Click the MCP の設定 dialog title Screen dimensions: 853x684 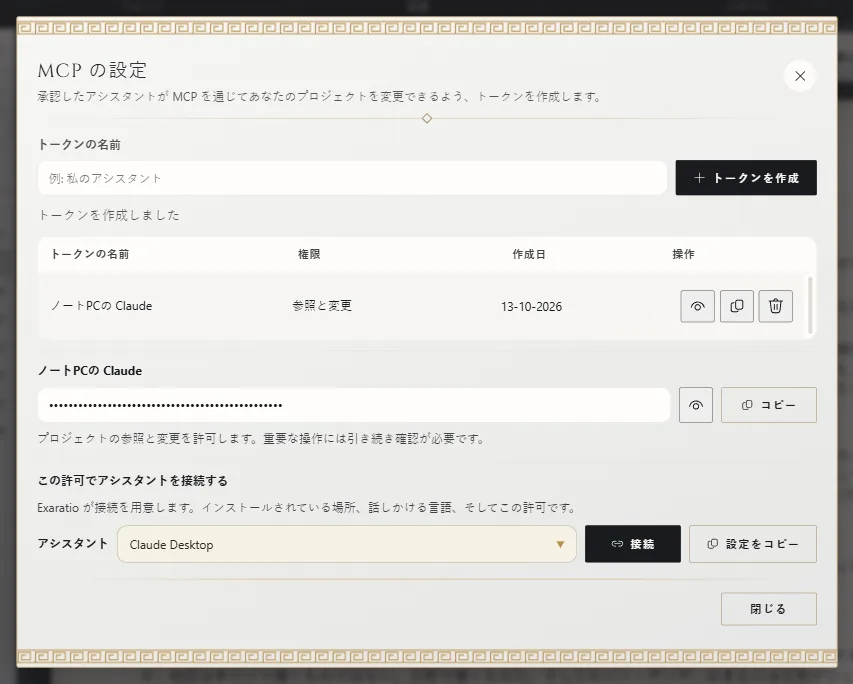coord(92,70)
